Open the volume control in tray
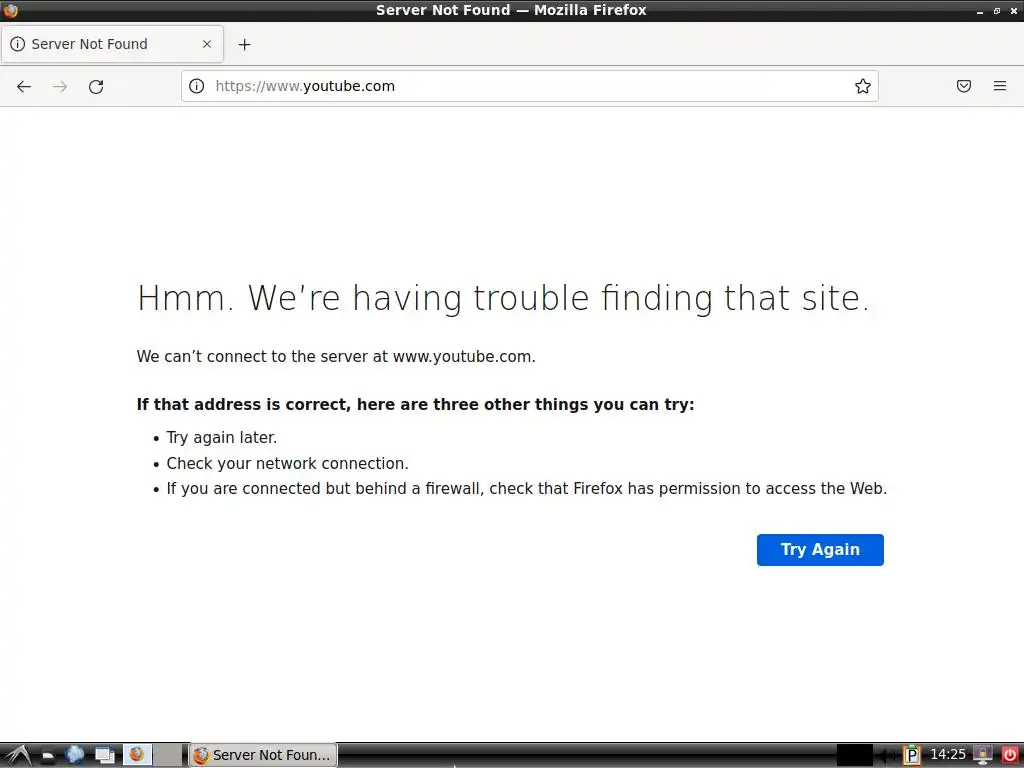The height and width of the screenshot is (768, 1024). (x=888, y=756)
